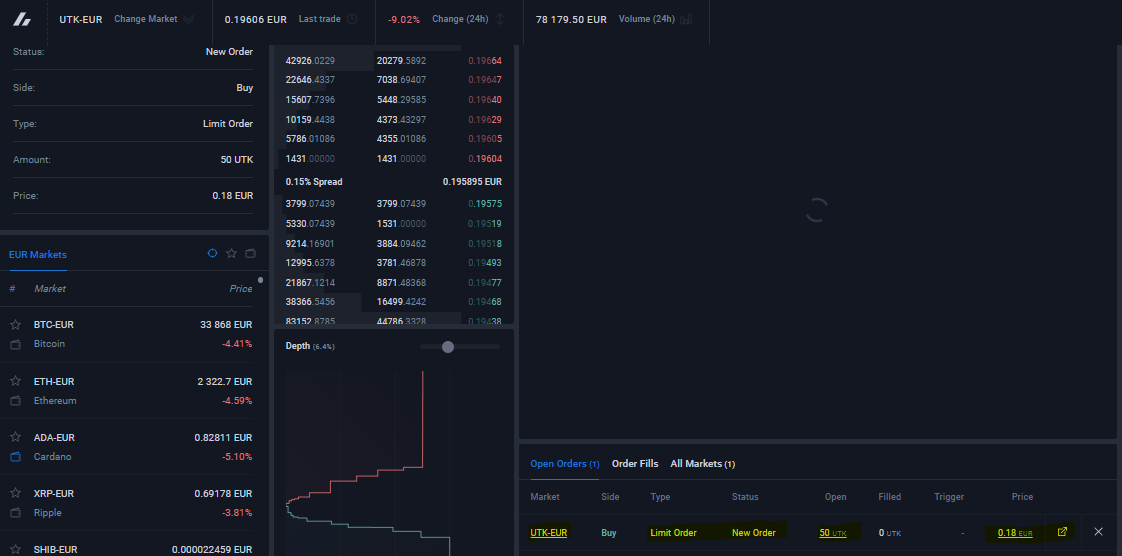The width and height of the screenshot is (1122, 556).
Task: Click the clock icon beside Last trade
Action: pos(352,19)
